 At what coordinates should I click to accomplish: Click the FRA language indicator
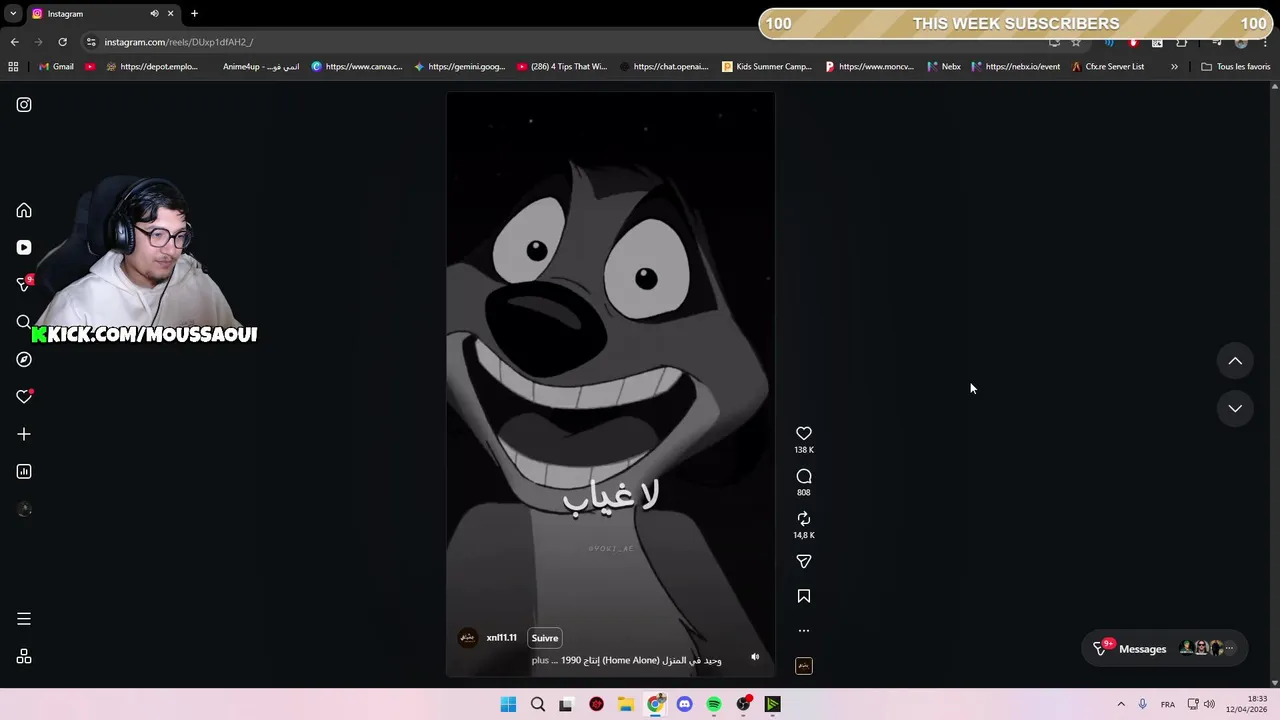(x=1168, y=705)
